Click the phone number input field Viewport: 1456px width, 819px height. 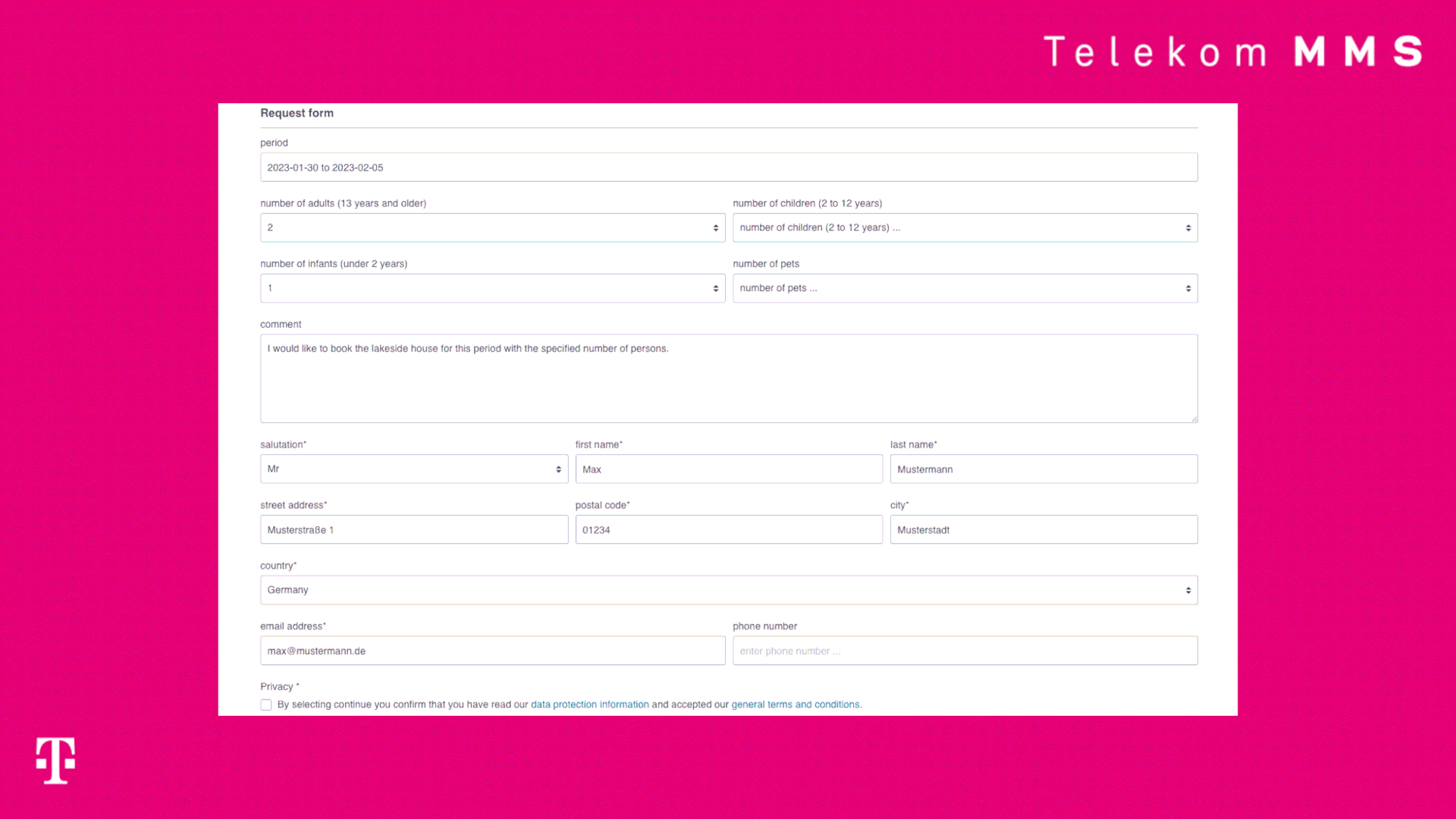(x=965, y=650)
